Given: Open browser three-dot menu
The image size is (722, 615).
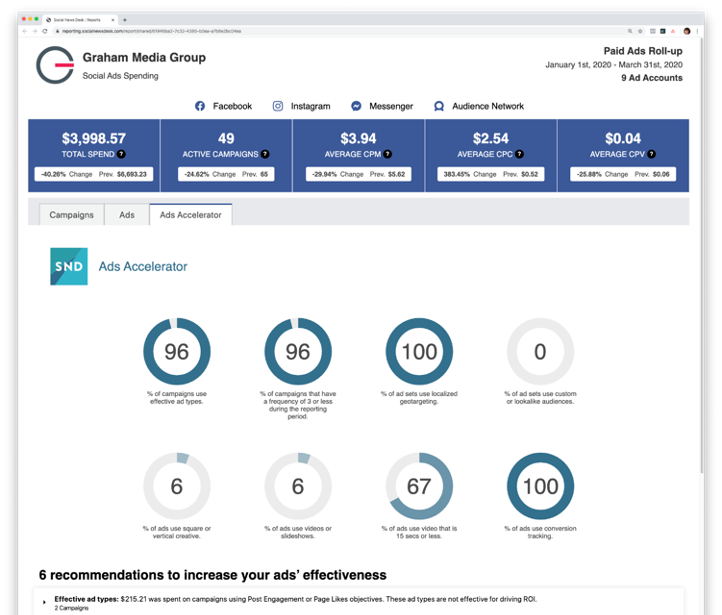Looking at the screenshot, I should pos(697,31).
